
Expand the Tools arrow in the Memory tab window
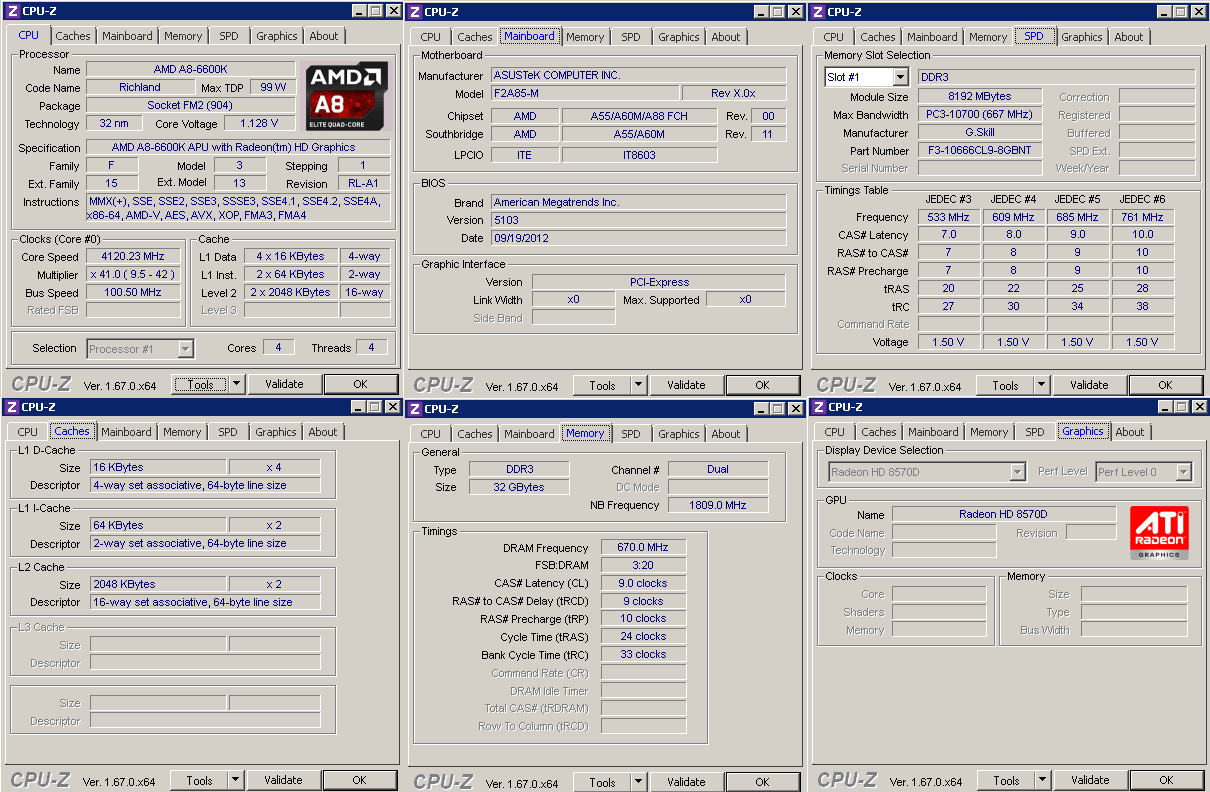pos(639,782)
